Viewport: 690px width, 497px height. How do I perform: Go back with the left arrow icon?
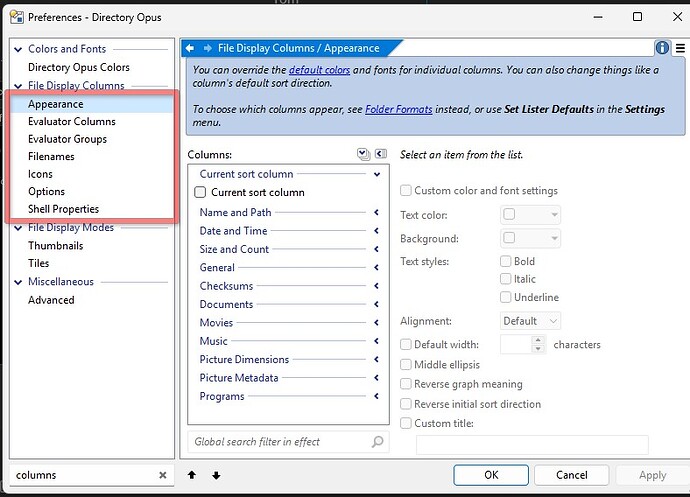[190, 48]
